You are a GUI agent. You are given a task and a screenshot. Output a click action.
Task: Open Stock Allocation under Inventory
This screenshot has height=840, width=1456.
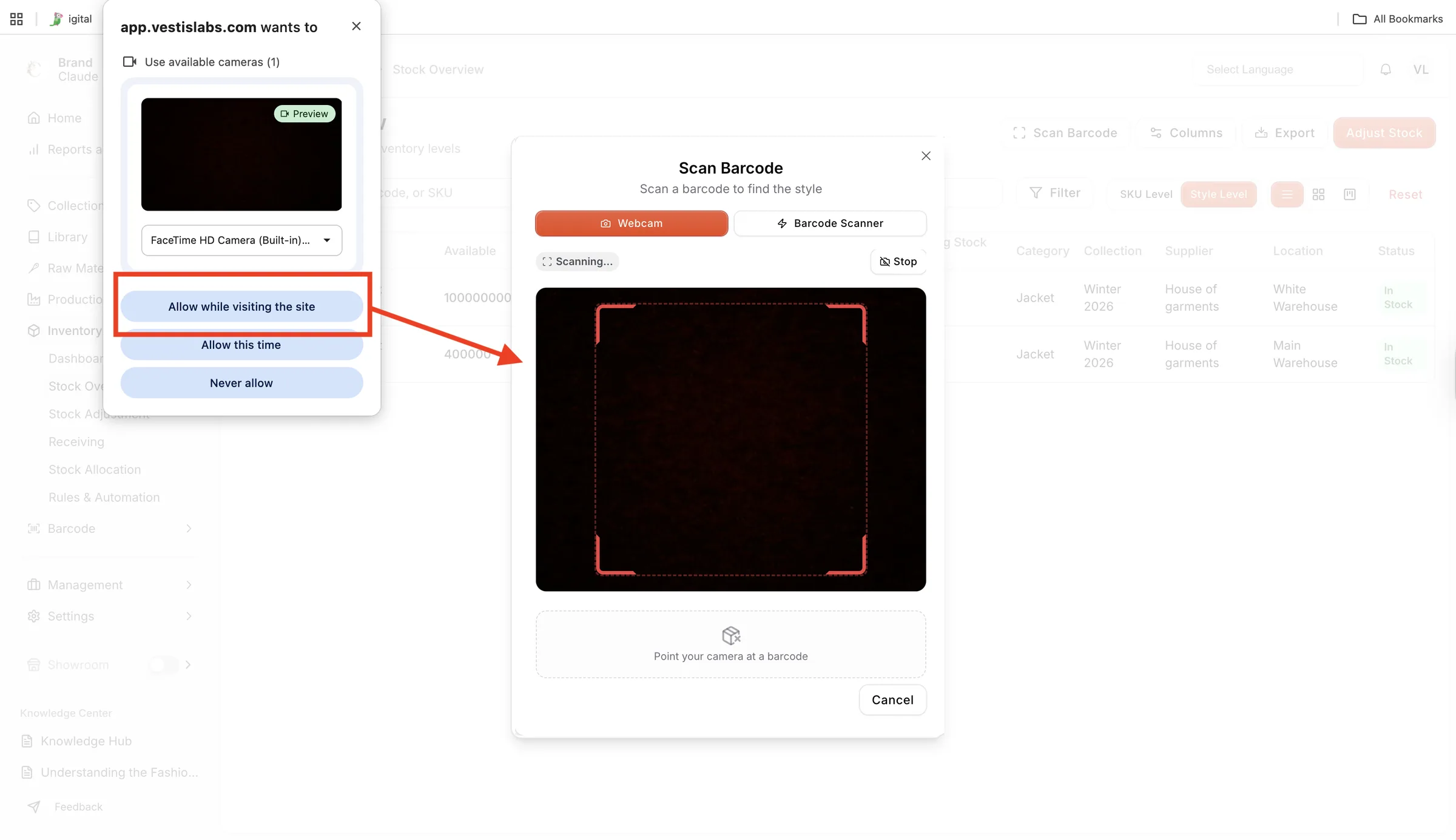point(95,470)
